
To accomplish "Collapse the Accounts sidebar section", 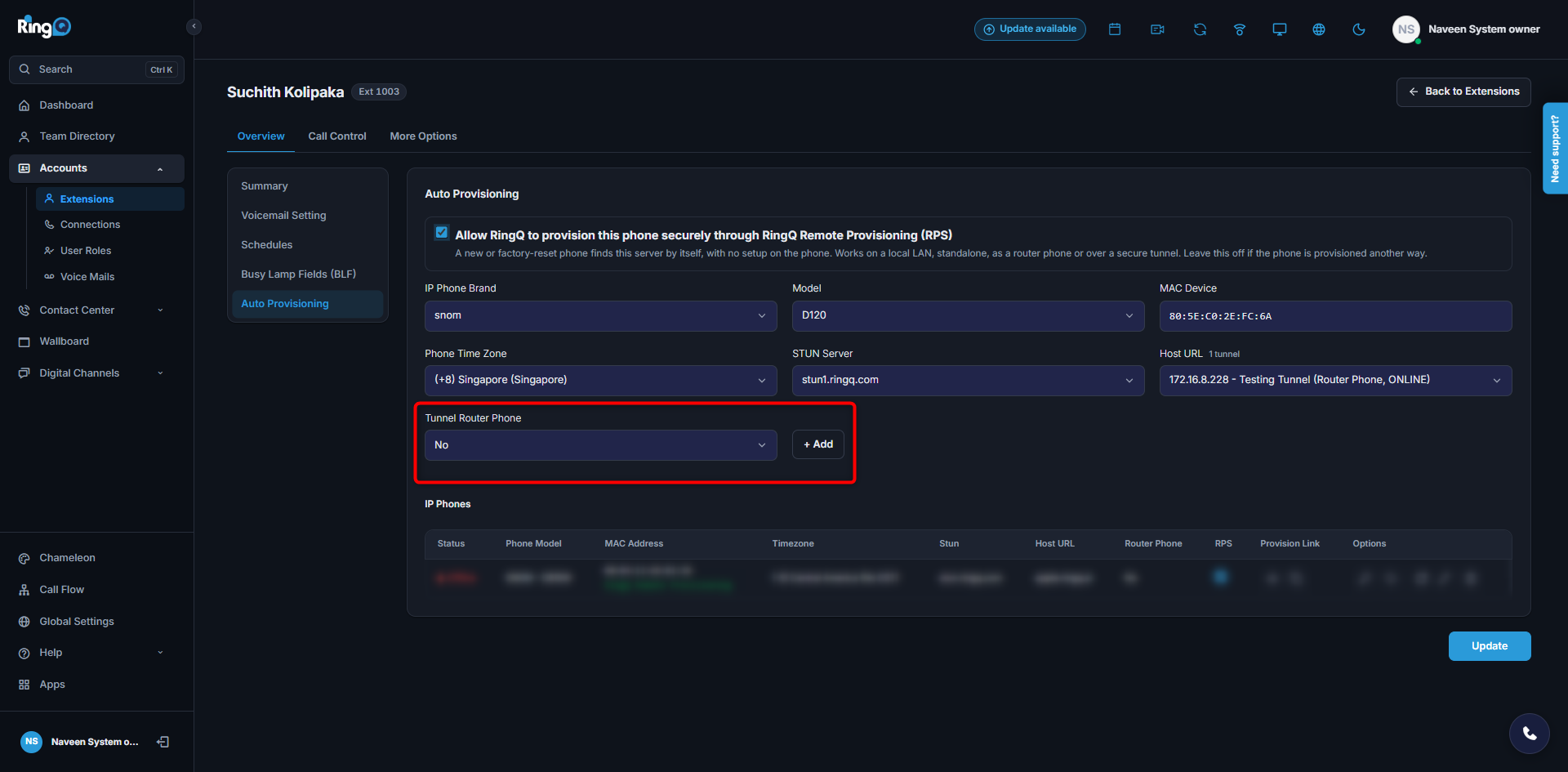I will click(x=96, y=168).
